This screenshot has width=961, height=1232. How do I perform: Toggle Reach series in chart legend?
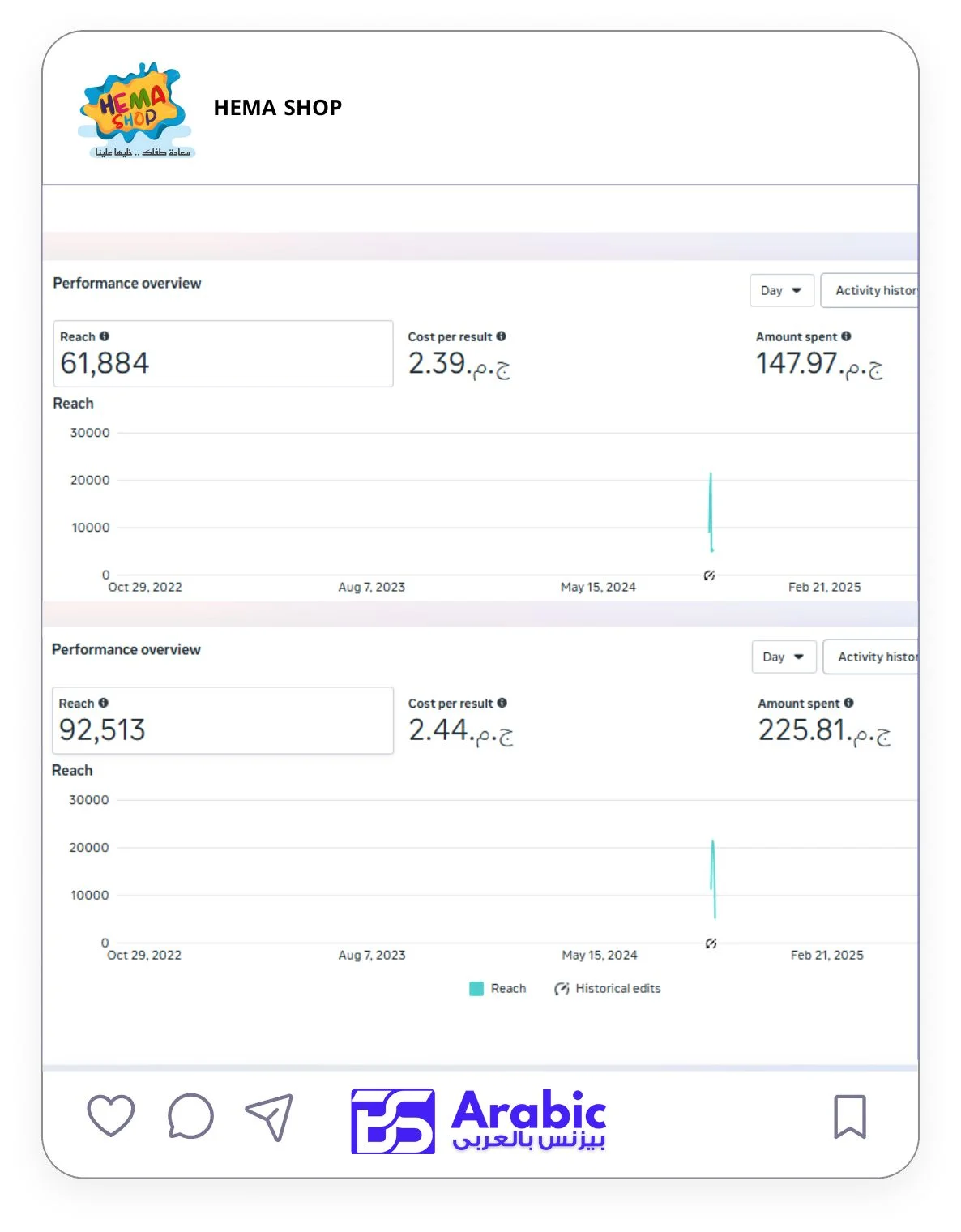(498, 988)
